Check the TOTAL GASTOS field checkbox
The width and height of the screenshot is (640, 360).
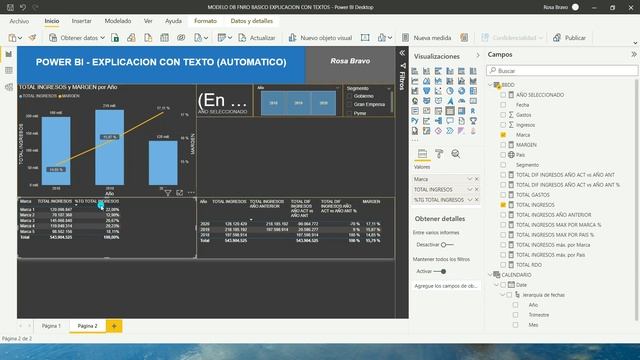(x=503, y=195)
